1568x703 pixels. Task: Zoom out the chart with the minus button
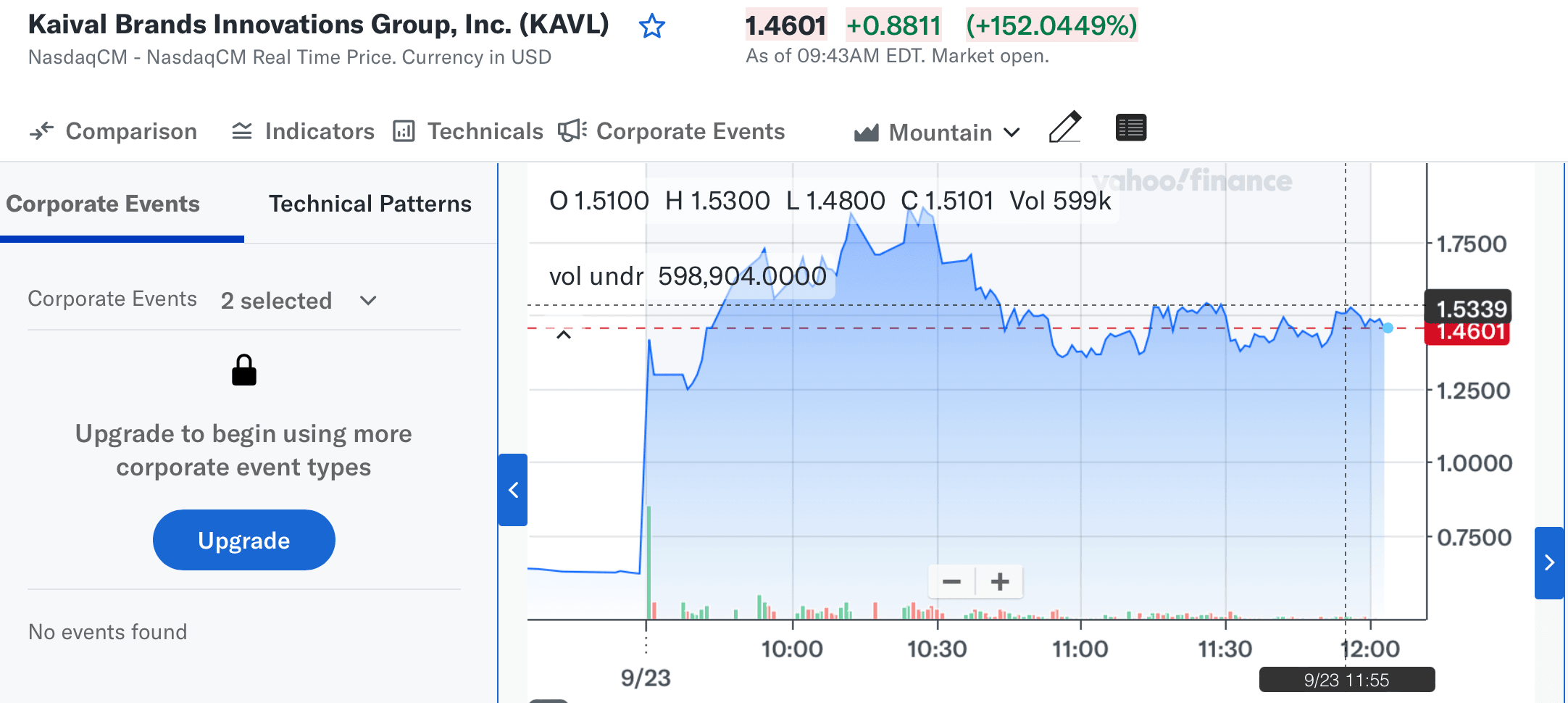point(951,582)
